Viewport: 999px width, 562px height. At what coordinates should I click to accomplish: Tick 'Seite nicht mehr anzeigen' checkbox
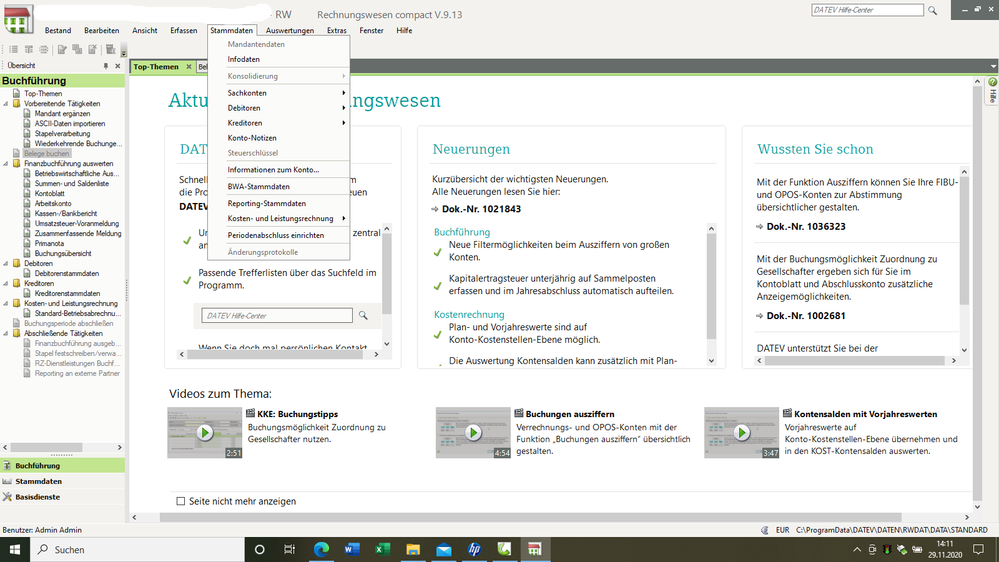(181, 501)
